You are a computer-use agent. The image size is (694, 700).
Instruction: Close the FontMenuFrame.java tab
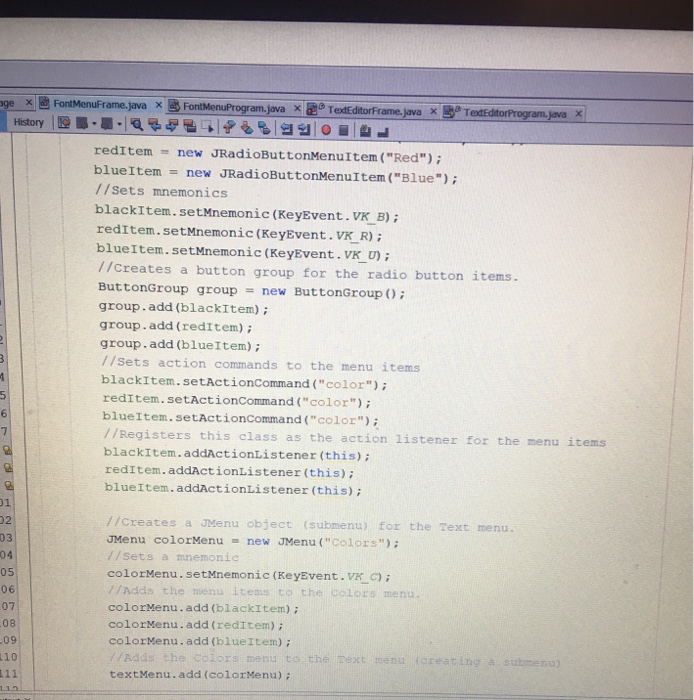(x=158, y=105)
